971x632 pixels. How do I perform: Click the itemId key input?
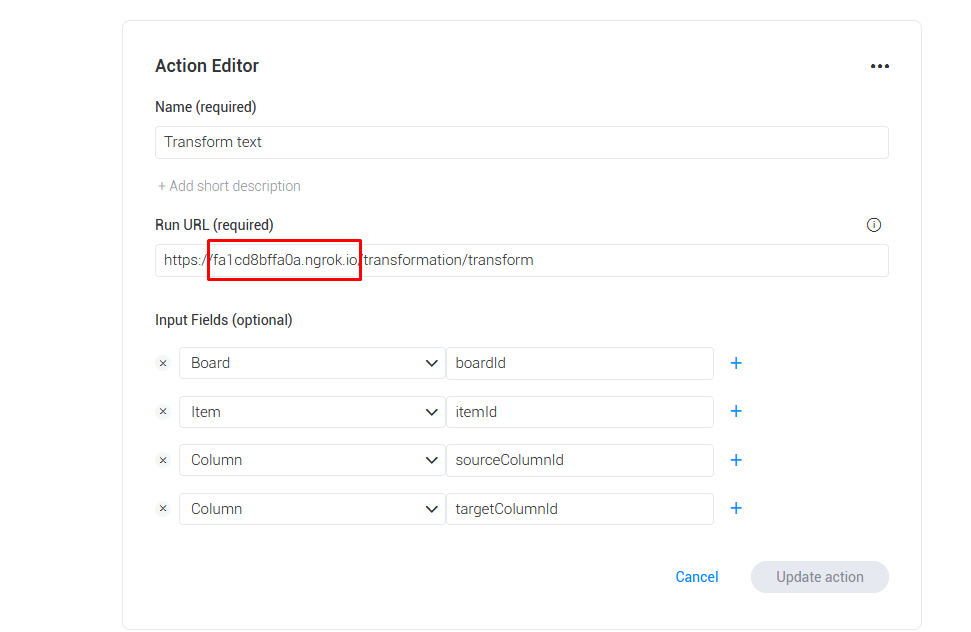(580, 412)
